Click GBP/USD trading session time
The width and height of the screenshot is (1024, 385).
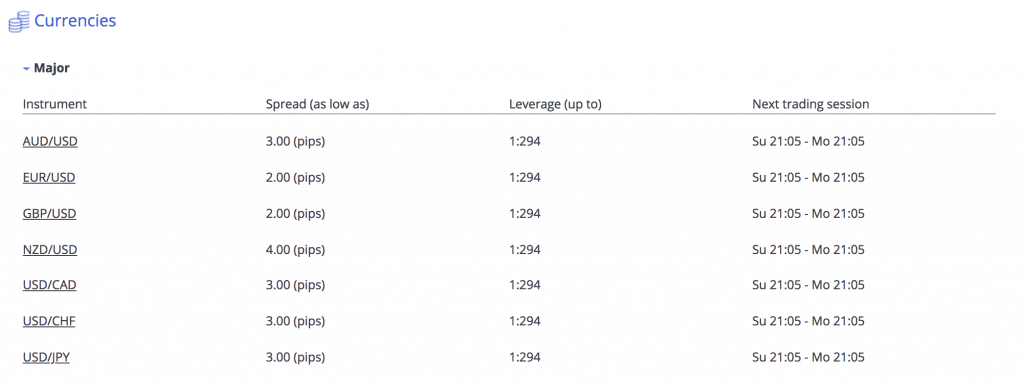point(808,213)
